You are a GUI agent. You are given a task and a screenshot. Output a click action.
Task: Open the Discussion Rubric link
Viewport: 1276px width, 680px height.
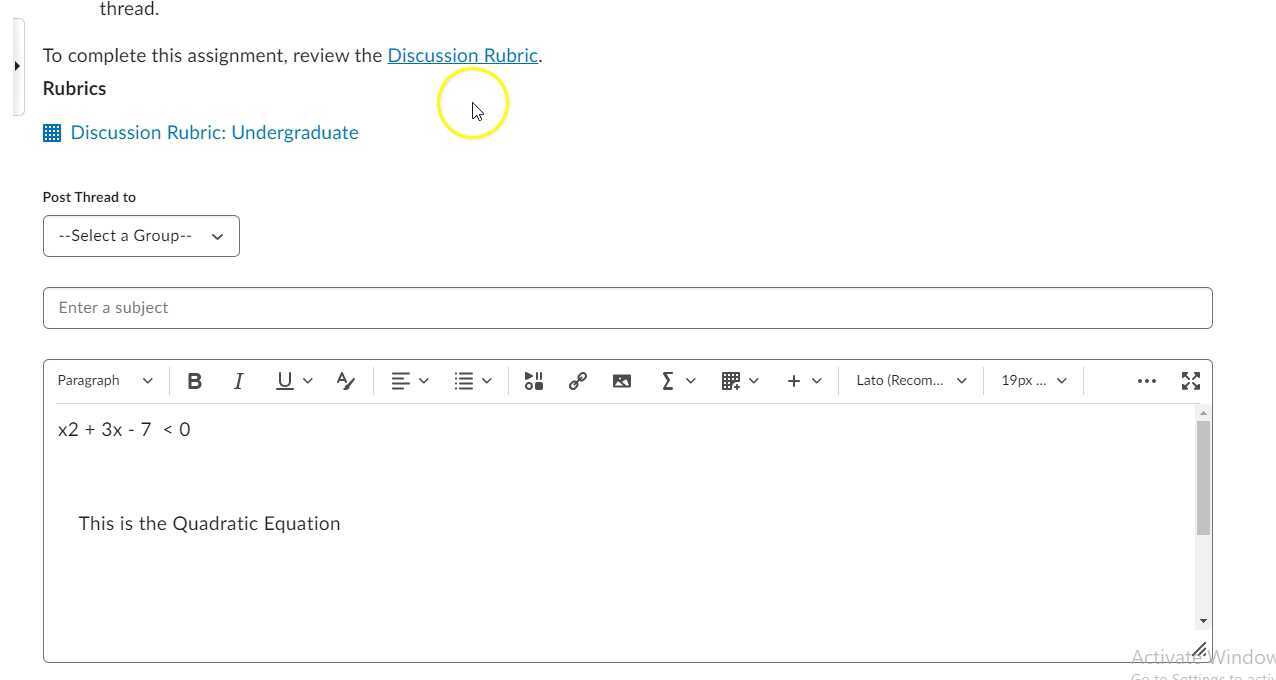(462, 55)
